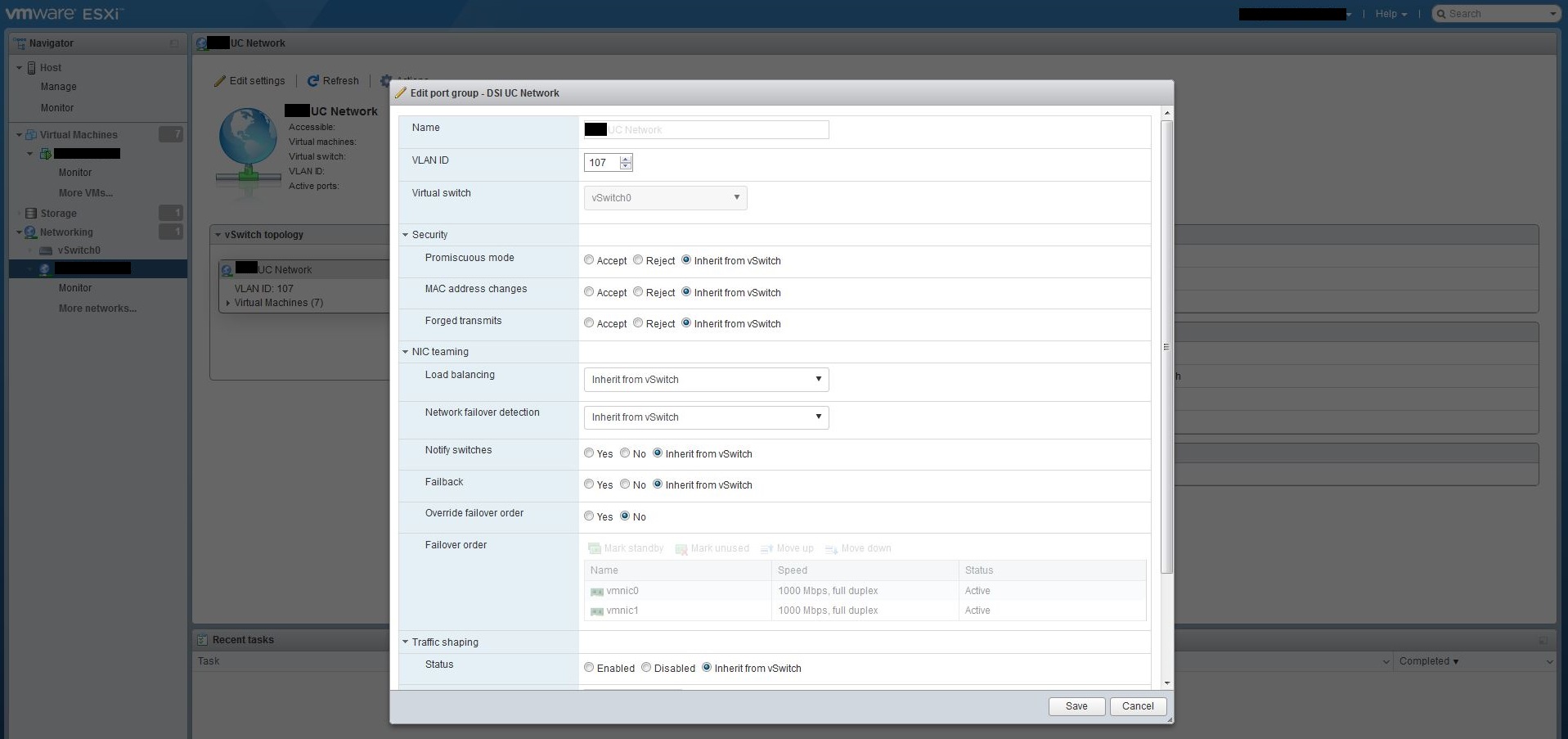Click the Mark standby icon in failover order
This screenshot has width=1568, height=739.
click(x=595, y=548)
